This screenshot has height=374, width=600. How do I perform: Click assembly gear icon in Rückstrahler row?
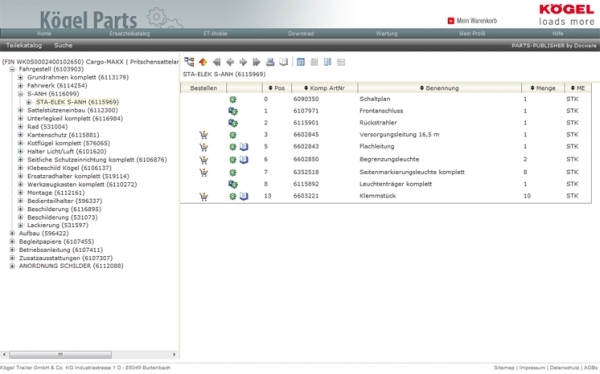coord(233,123)
